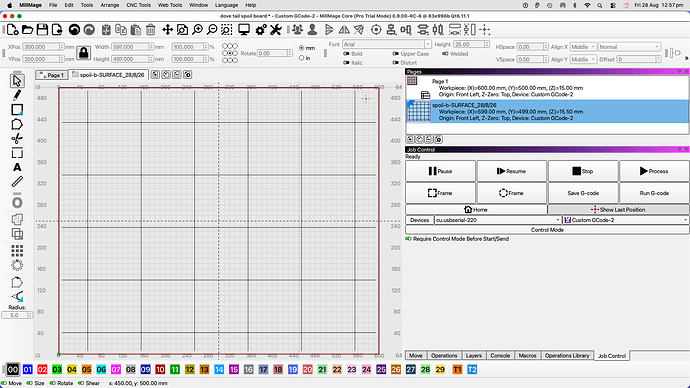
Task: Click the Rotate angle input field
Action: (x=272, y=53)
